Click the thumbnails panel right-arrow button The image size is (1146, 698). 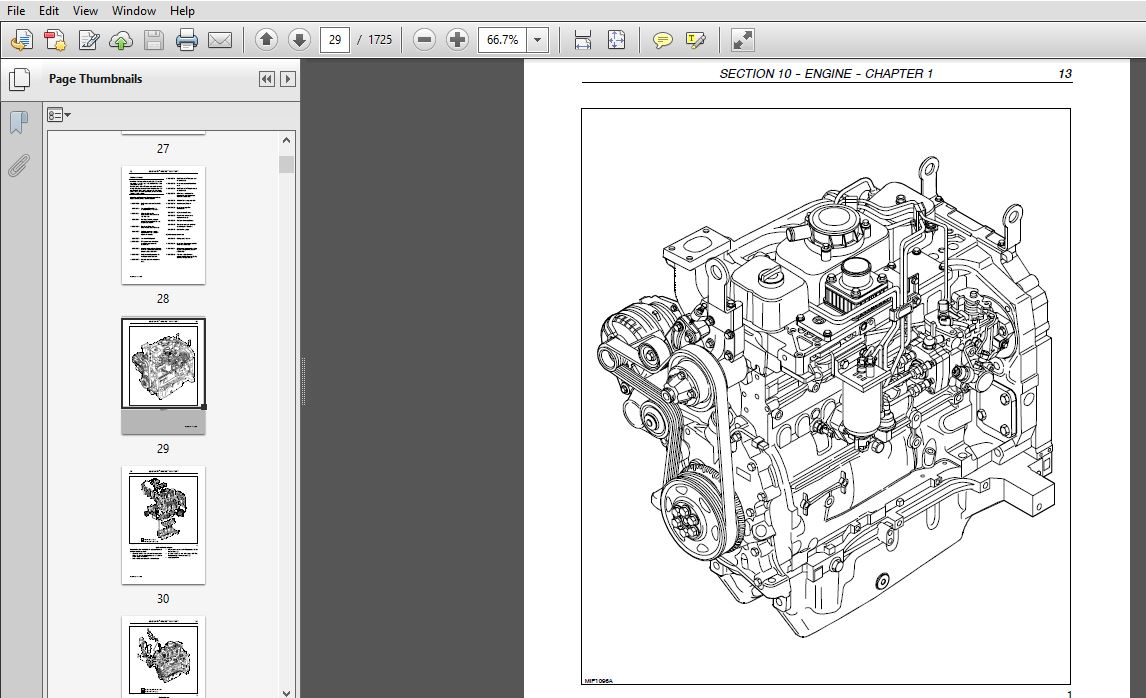[x=288, y=79]
